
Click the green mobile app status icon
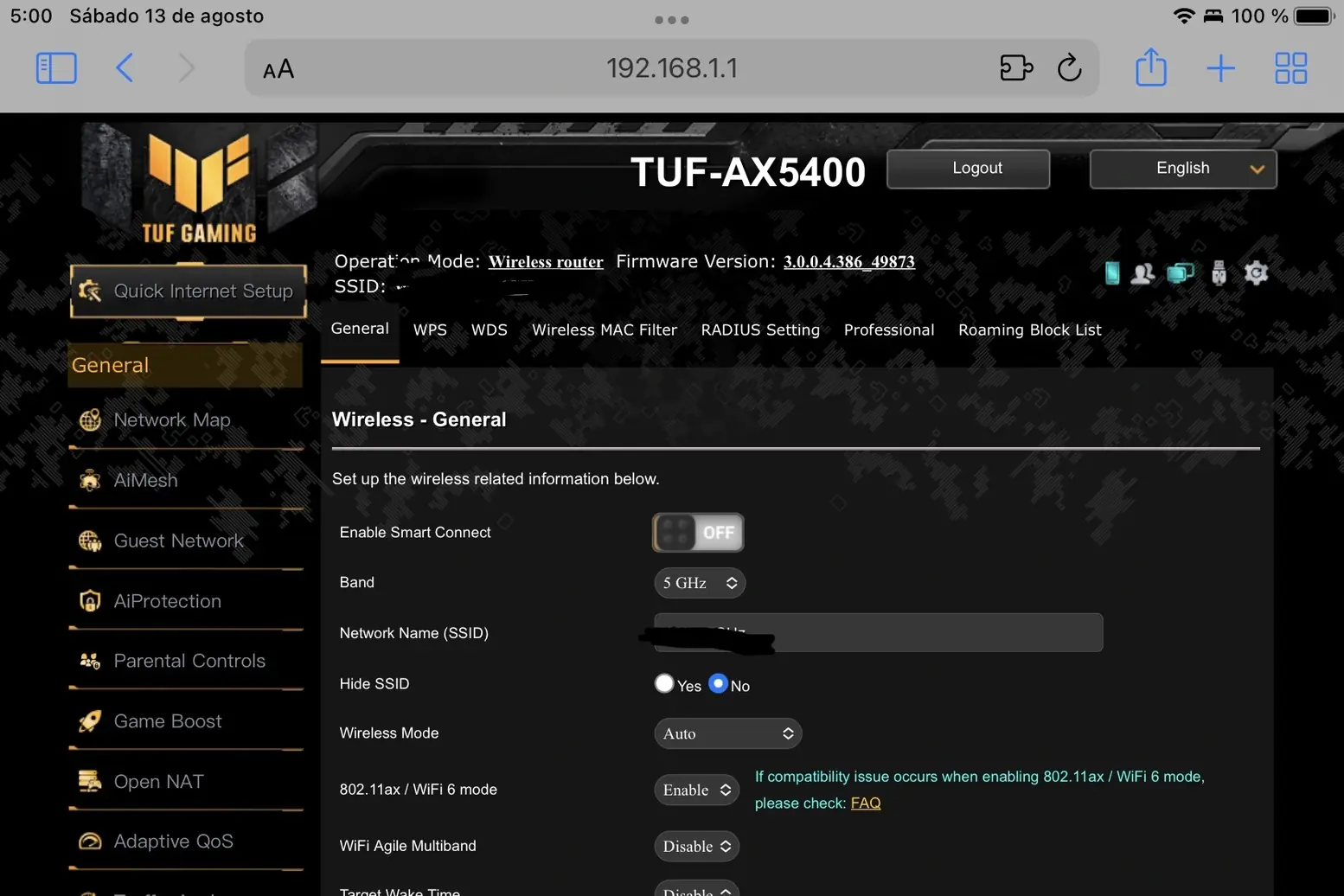pyautogui.click(x=1112, y=273)
